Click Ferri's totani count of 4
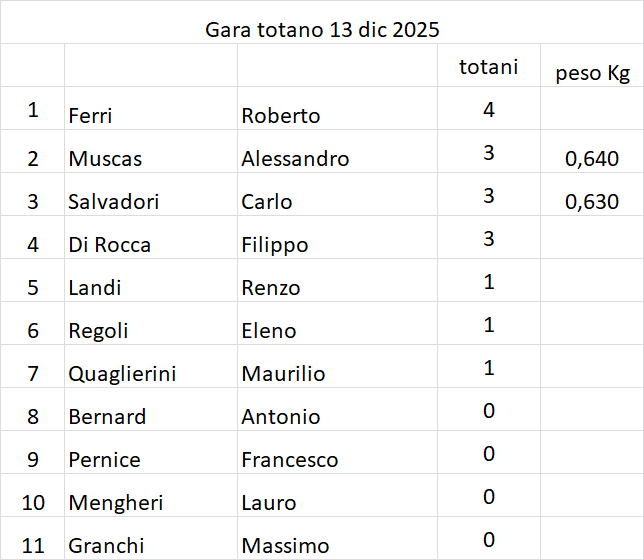Viewport: 644px width, 560px height. pyautogui.click(x=489, y=109)
